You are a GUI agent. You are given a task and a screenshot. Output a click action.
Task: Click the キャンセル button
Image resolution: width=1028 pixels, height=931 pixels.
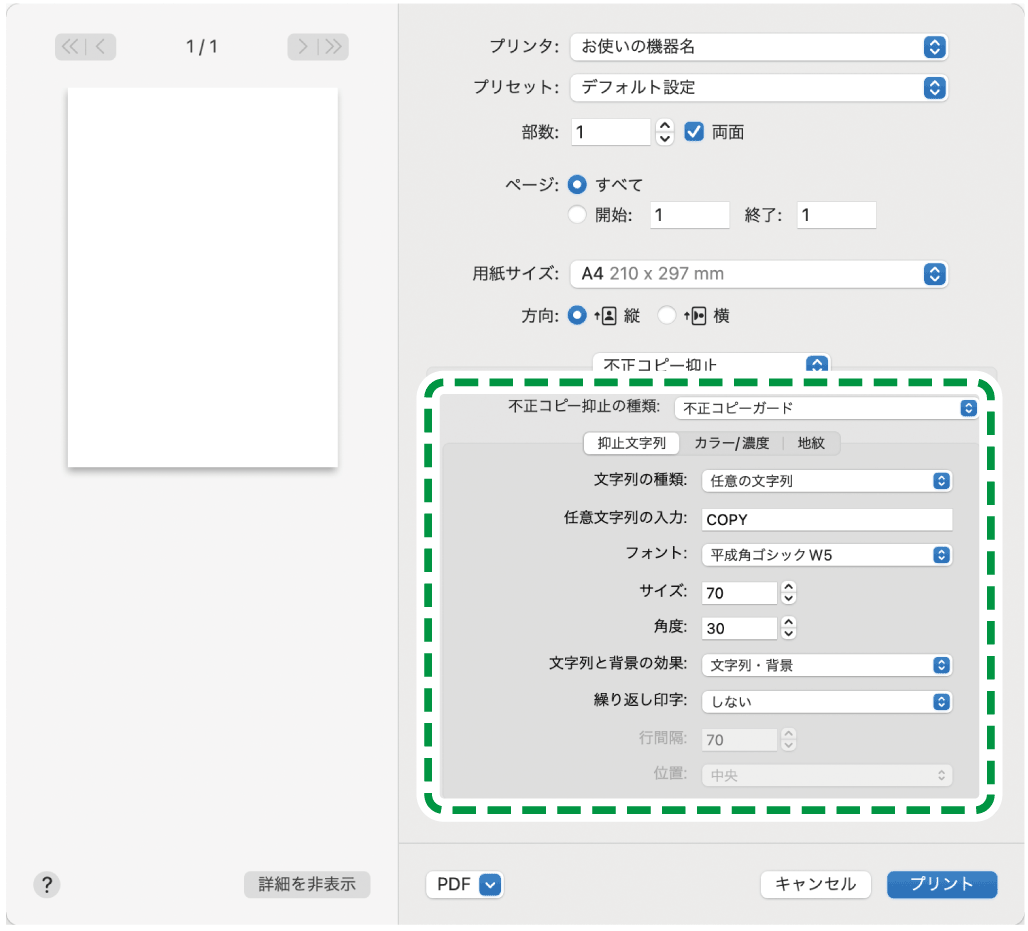[x=815, y=884]
